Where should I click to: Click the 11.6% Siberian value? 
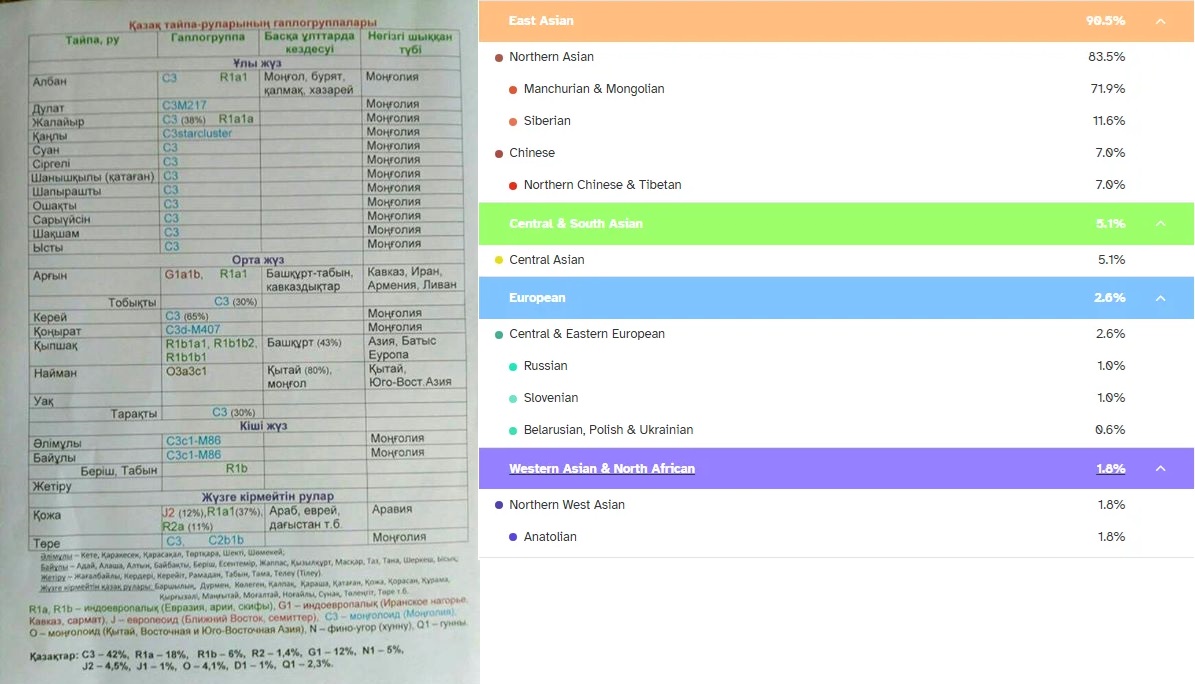click(x=1109, y=120)
